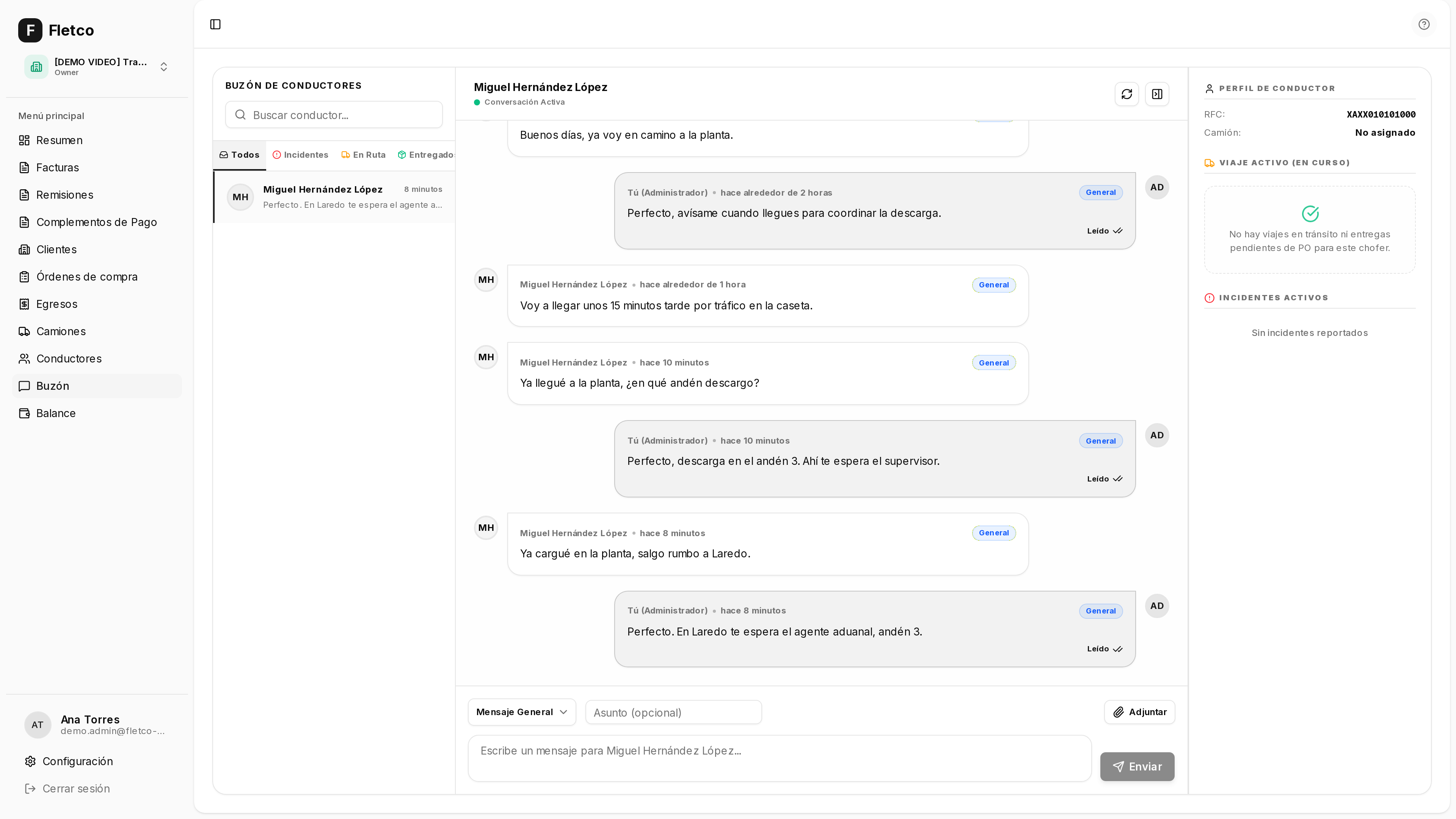Click General tag on 'hace 10 minutos' driver message

coord(994,363)
